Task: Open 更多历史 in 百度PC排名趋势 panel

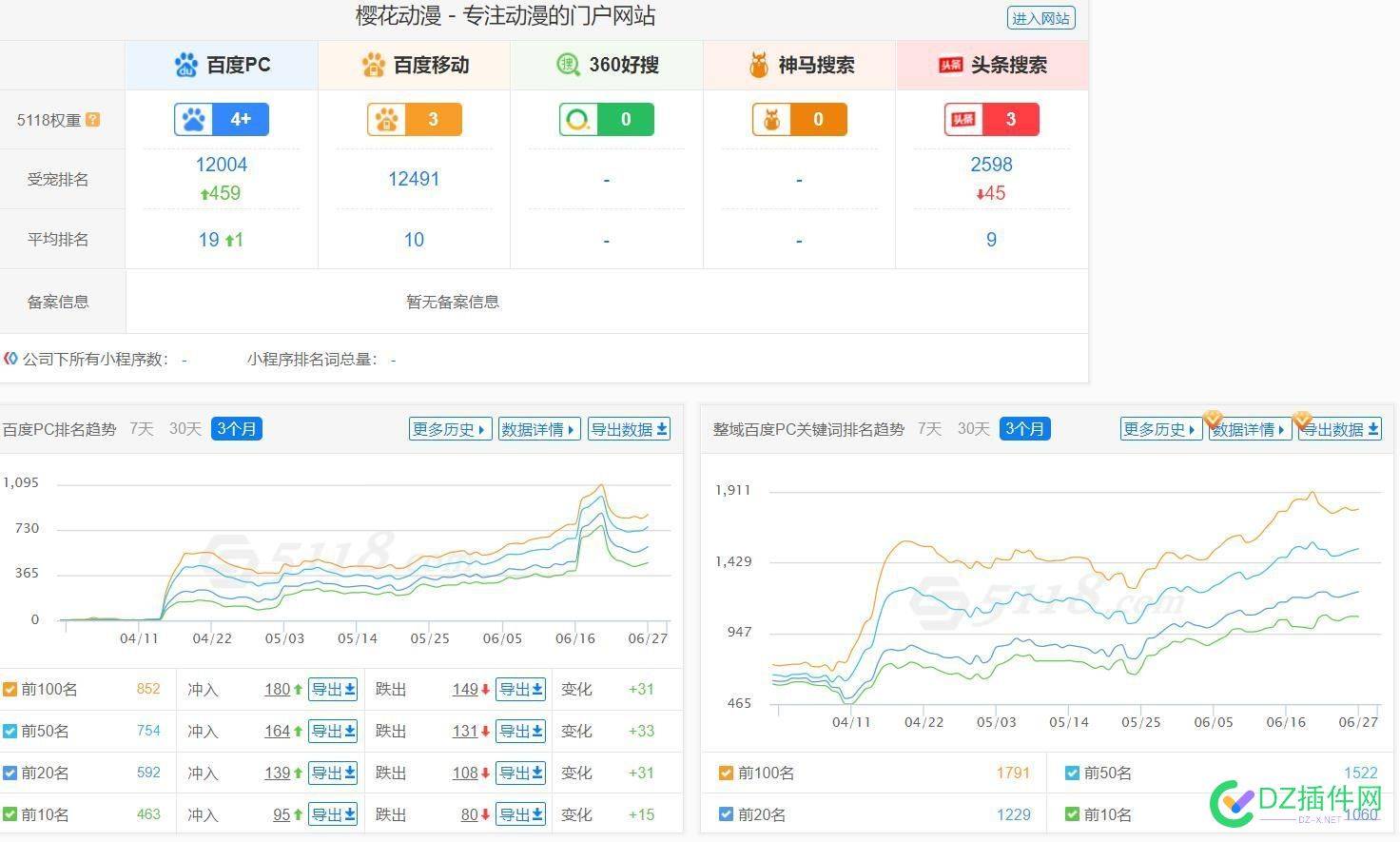Action: (450, 429)
